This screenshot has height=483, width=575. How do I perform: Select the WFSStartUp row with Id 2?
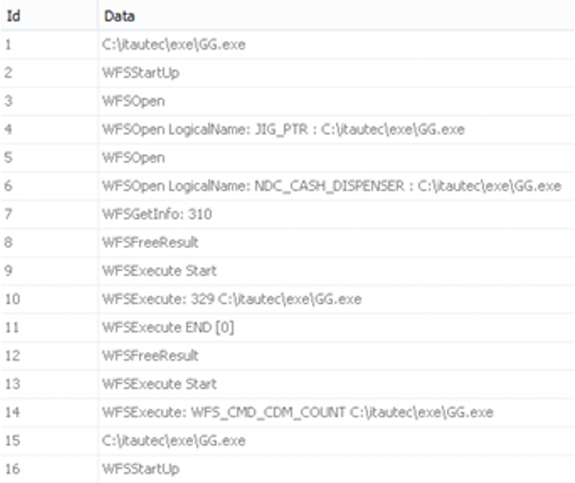(288, 73)
